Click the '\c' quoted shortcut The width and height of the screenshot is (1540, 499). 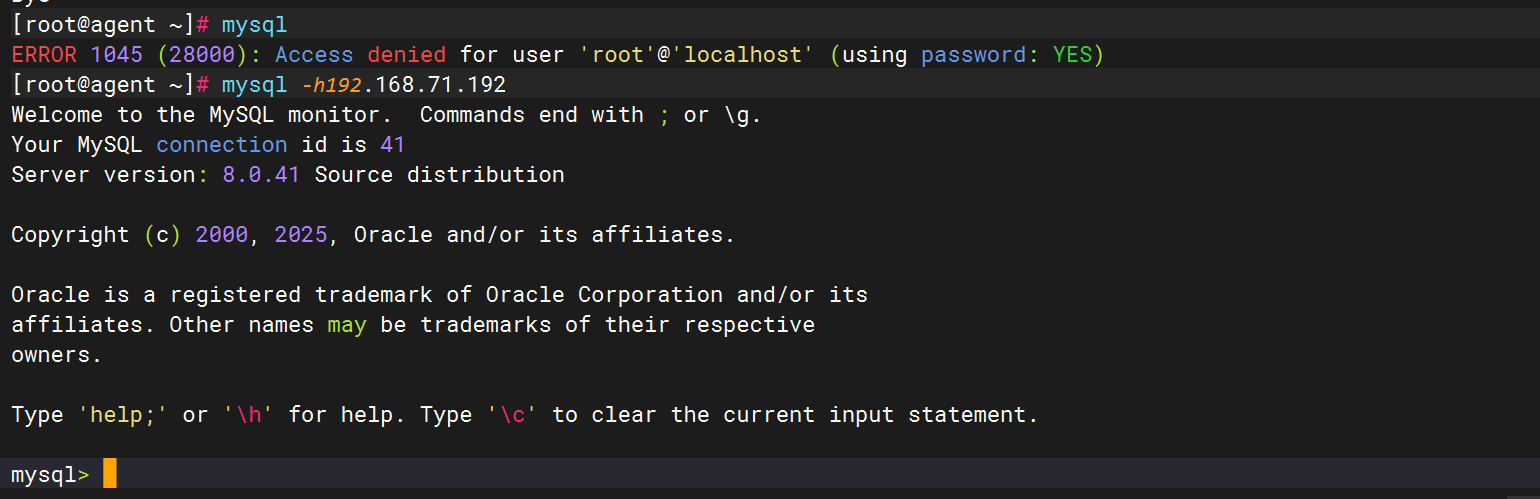click(x=512, y=415)
